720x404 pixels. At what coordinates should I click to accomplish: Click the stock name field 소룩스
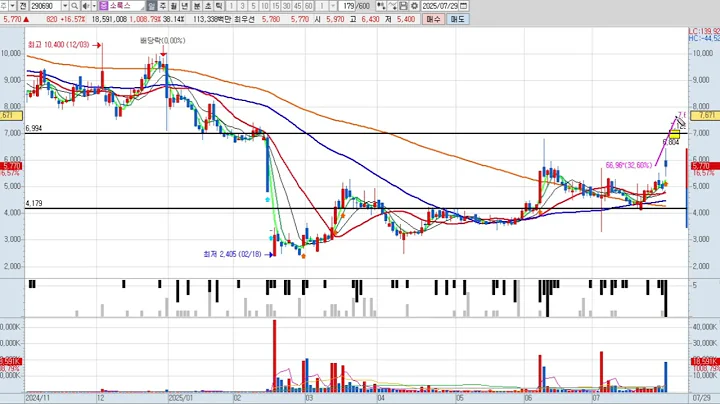[126, 6]
